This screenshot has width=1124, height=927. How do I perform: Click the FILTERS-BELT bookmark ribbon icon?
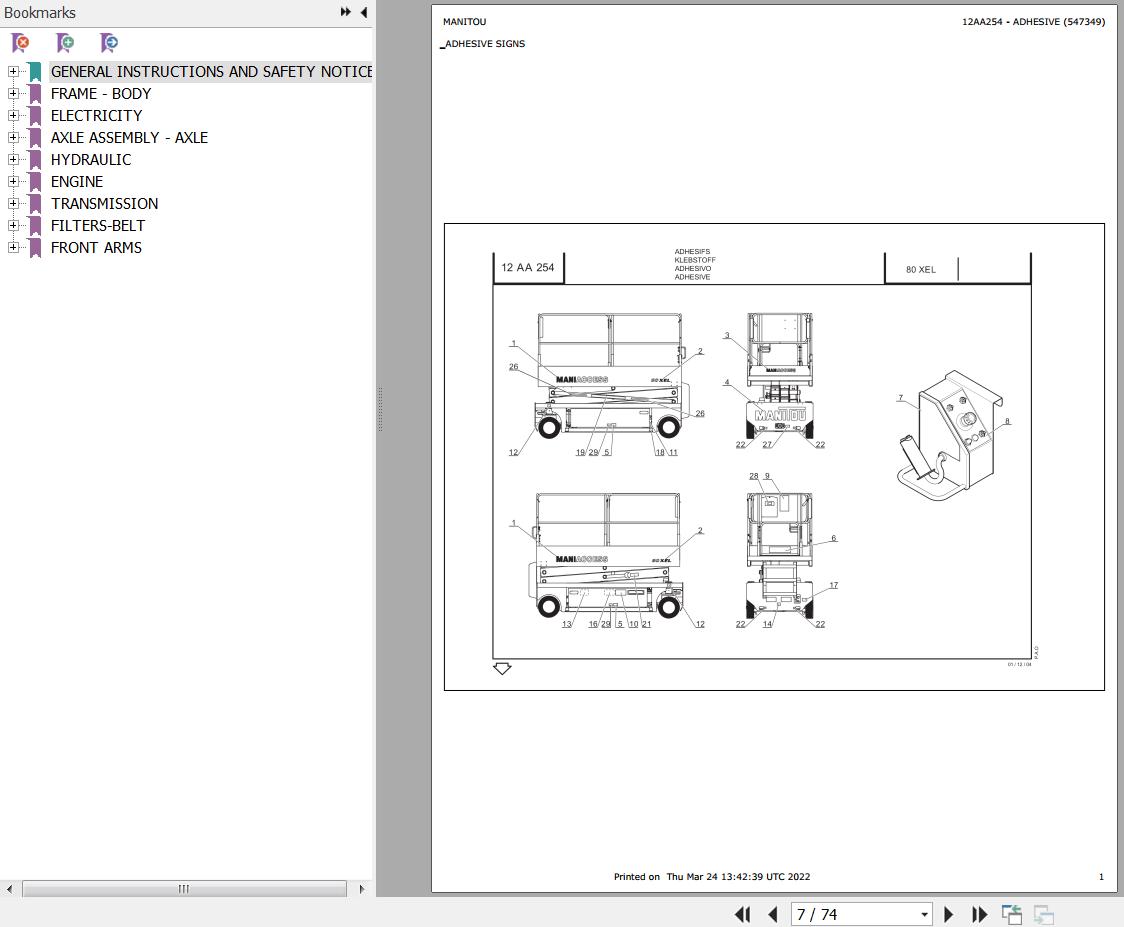34,226
